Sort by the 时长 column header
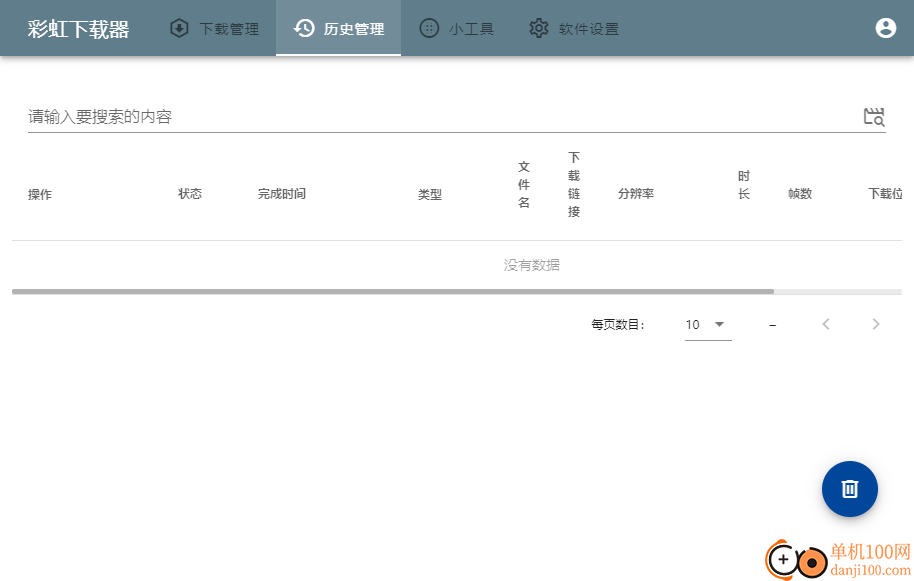 [x=743, y=185]
